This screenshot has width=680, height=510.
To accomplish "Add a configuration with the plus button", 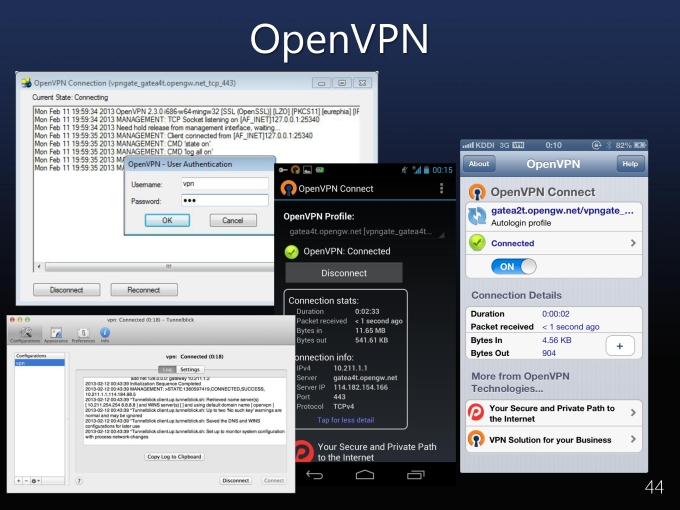I will pos(19,481).
